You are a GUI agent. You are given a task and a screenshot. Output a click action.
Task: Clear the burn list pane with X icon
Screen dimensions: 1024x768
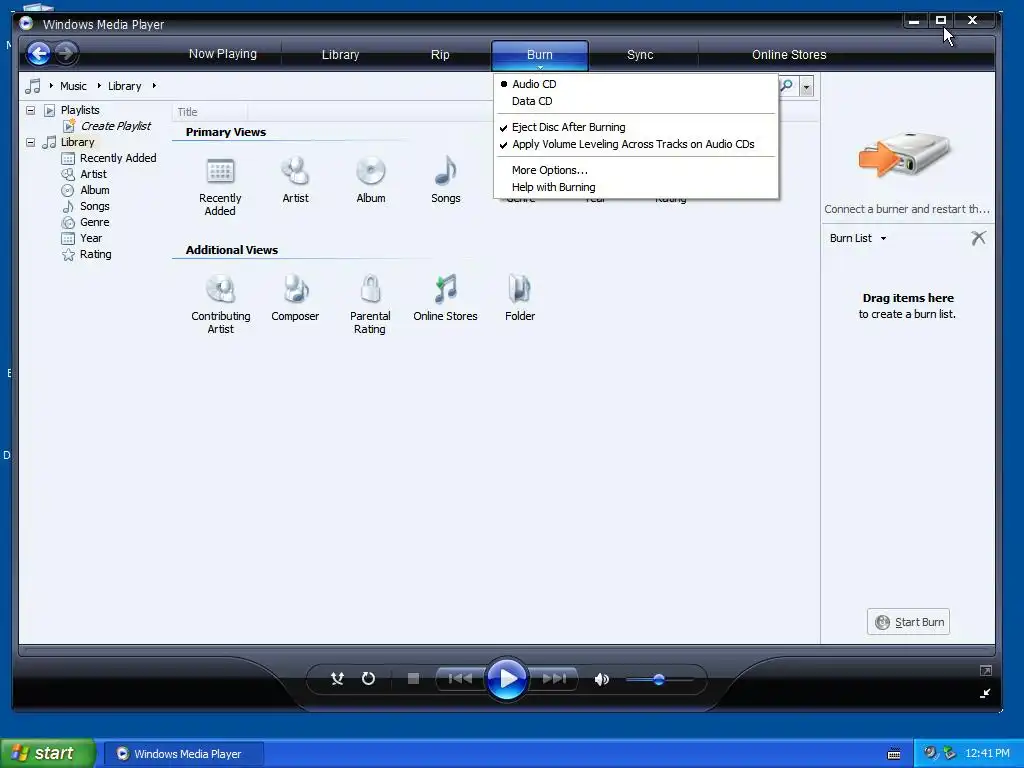[x=978, y=238]
